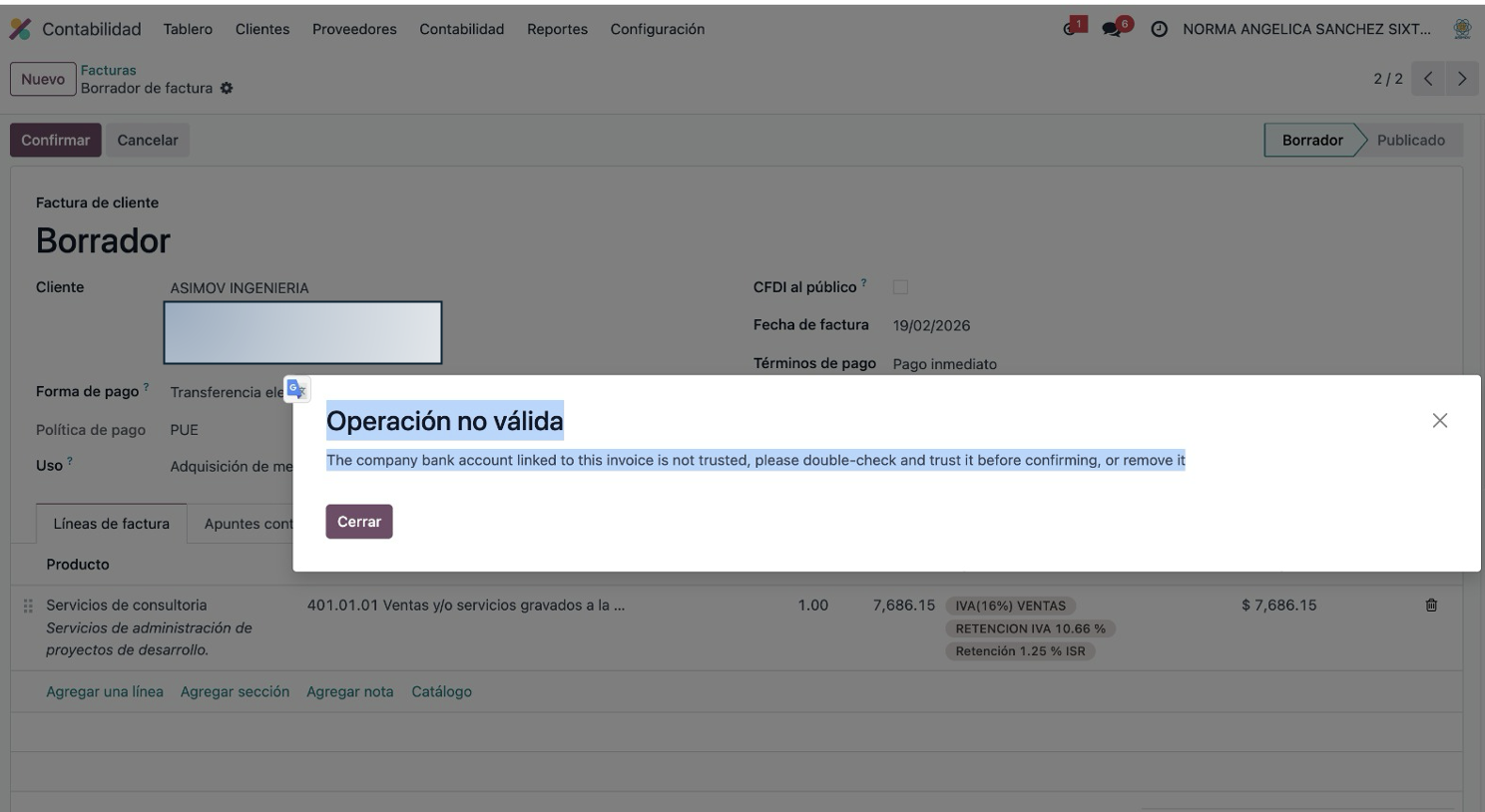Click the Agregar una línea link
The image size is (1485, 812).
click(105, 691)
